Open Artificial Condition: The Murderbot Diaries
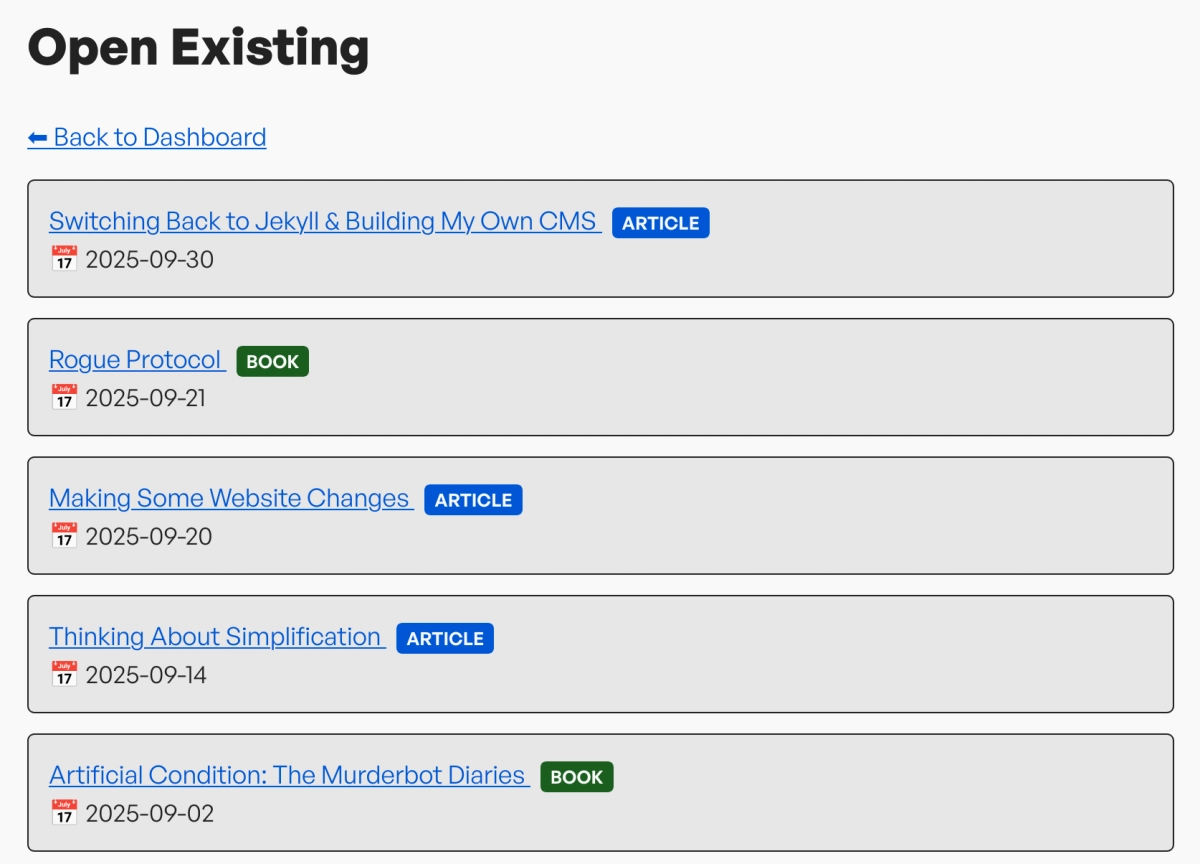The height and width of the screenshot is (864, 1200). [x=287, y=775]
